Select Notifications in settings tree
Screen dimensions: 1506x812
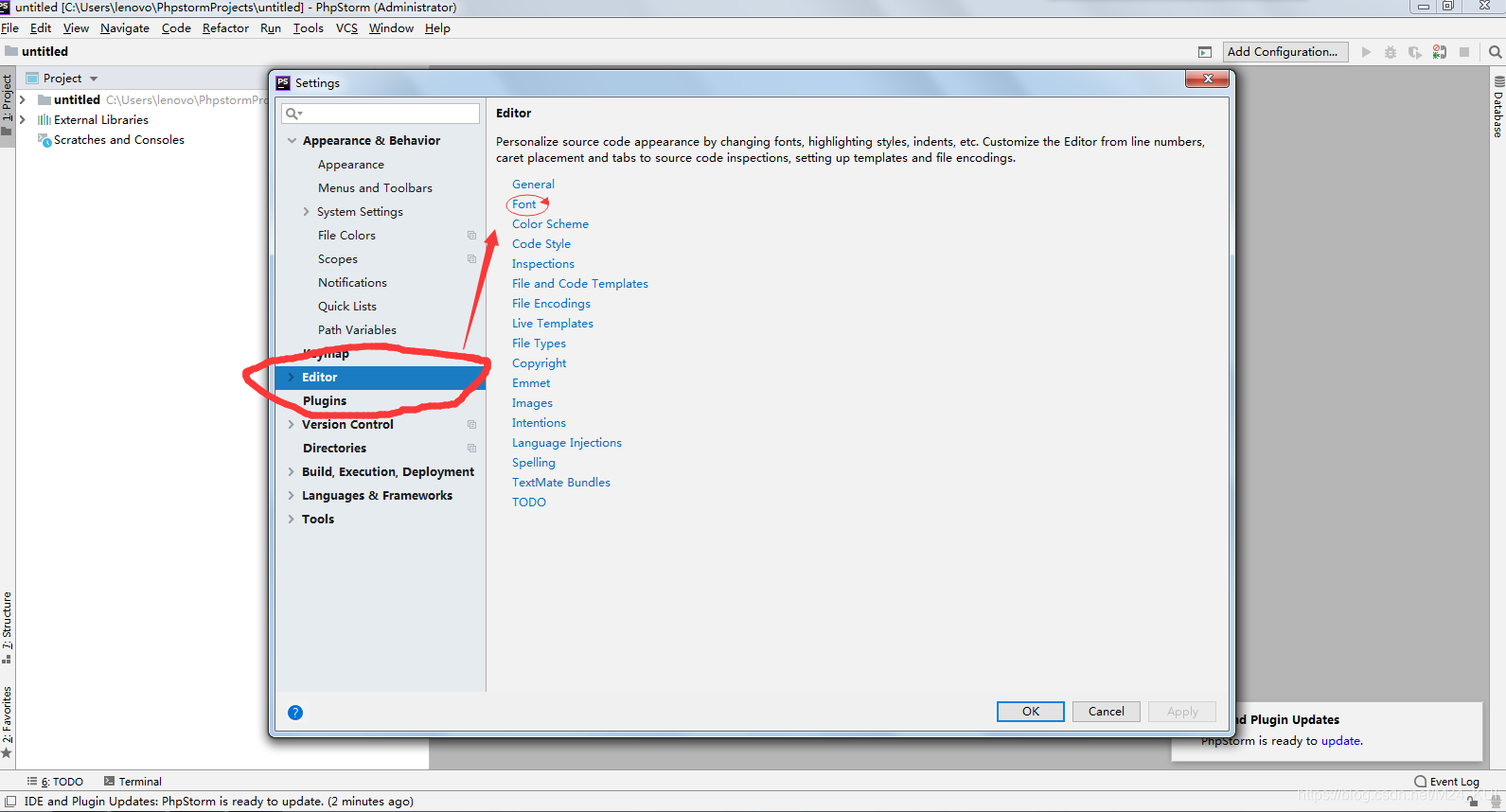point(352,283)
